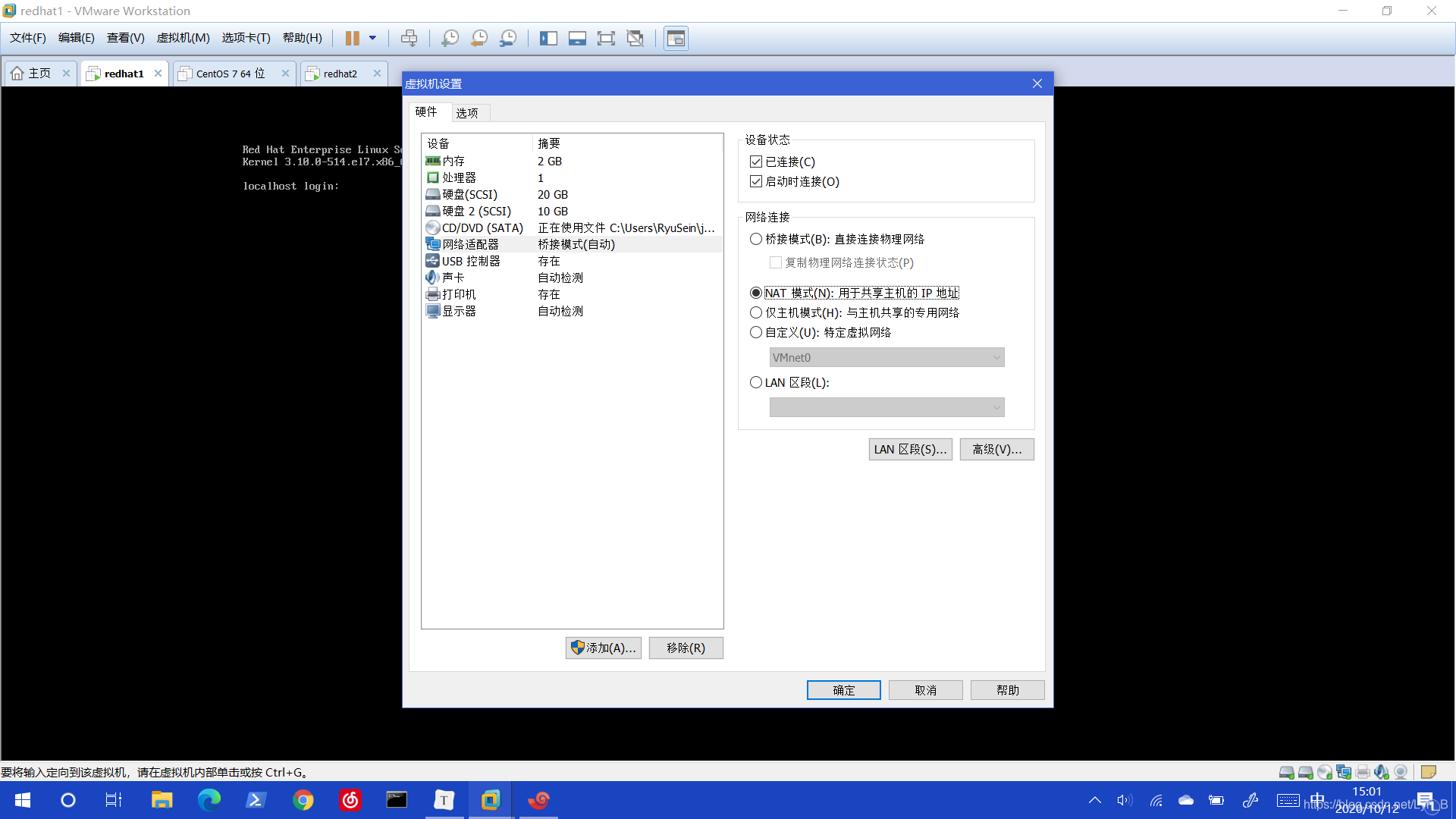This screenshot has width=1456, height=819.
Task: Select the NAT 模式(N) radio button
Action: pos(755,293)
